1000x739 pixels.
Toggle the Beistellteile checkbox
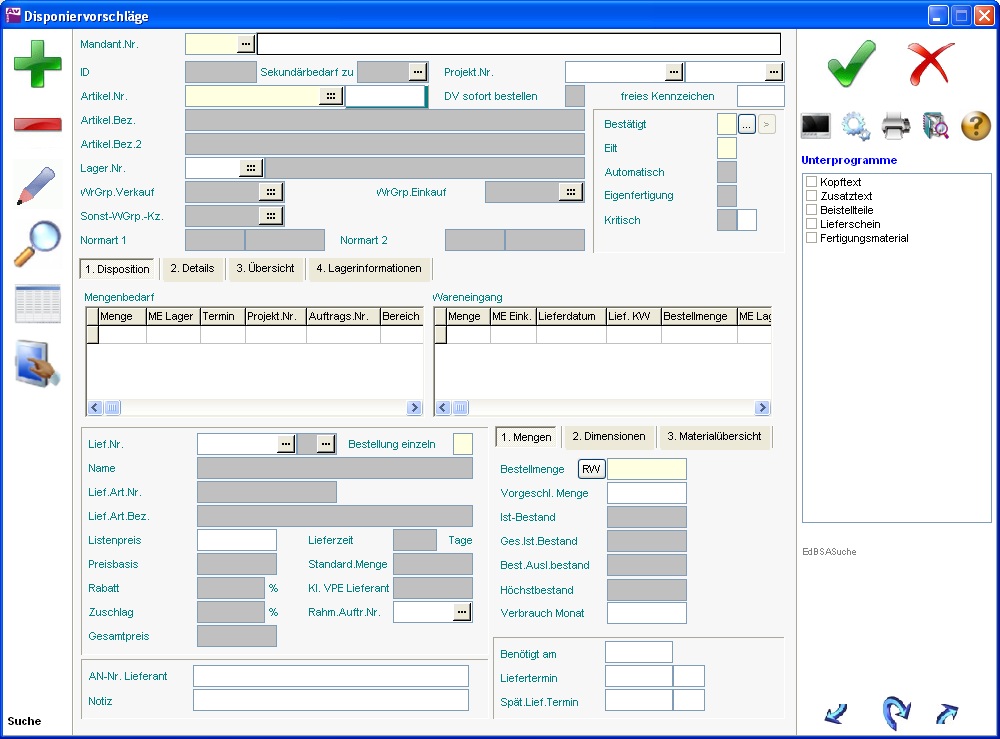tap(812, 210)
